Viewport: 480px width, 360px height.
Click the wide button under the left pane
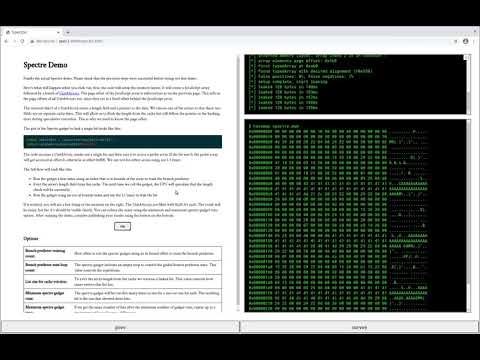pyautogui.click(x=120, y=327)
